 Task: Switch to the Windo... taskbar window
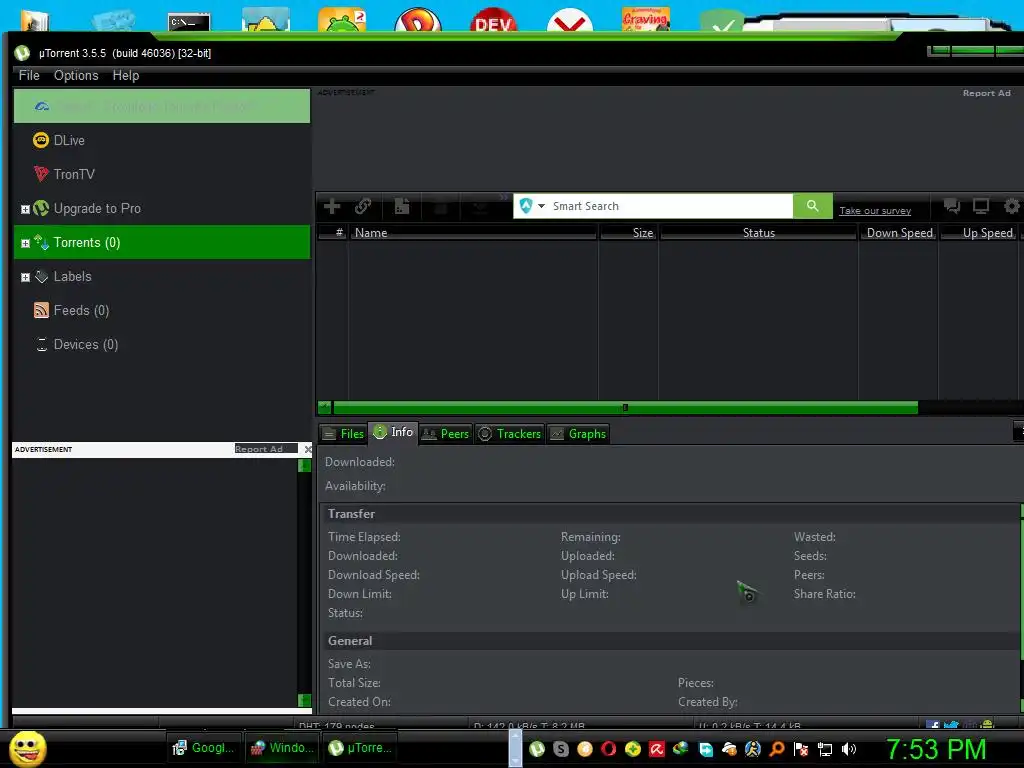point(282,748)
